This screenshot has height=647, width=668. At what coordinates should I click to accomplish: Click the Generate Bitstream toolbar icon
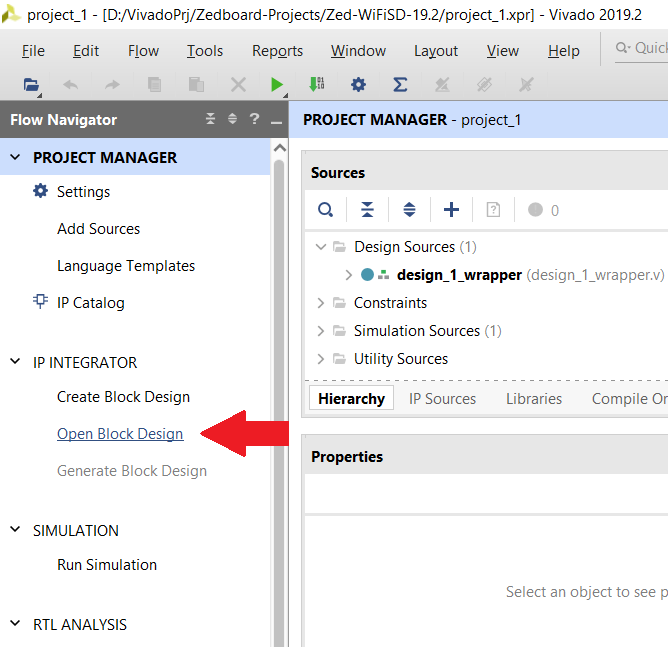[x=317, y=85]
